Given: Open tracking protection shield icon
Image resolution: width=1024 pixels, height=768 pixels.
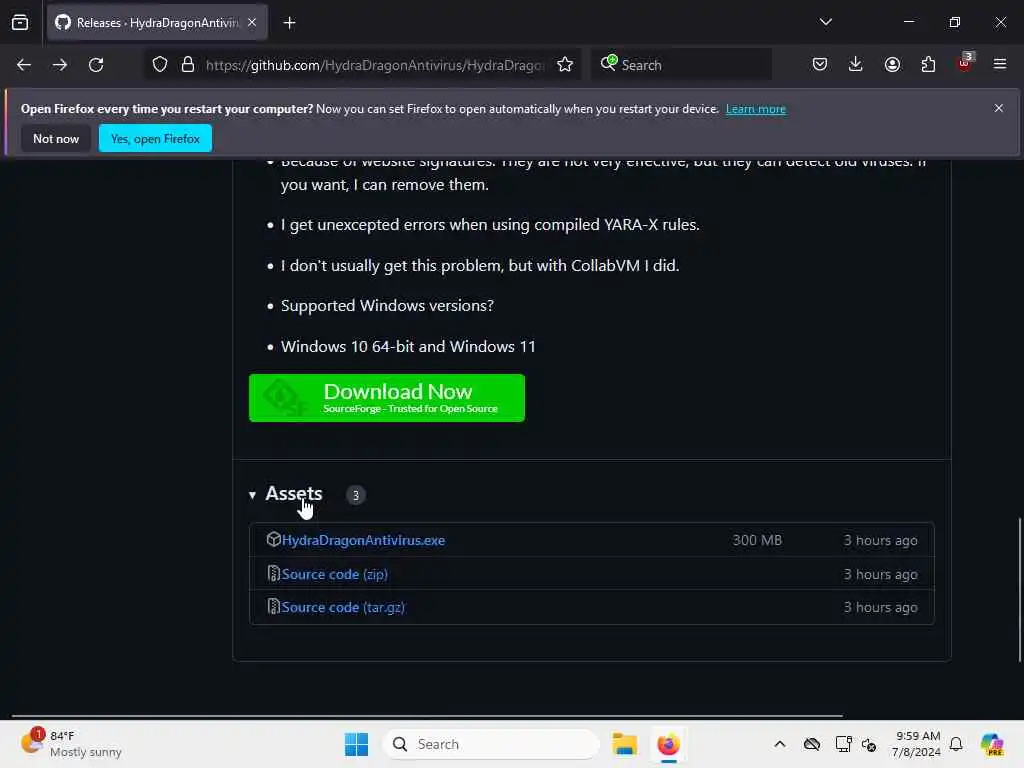Looking at the screenshot, I should [x=160, y=65].
